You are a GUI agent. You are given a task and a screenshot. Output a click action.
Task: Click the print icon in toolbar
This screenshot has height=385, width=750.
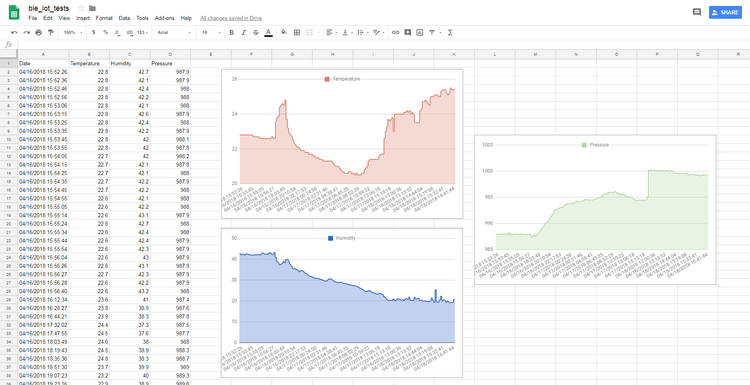coord(39,33)
